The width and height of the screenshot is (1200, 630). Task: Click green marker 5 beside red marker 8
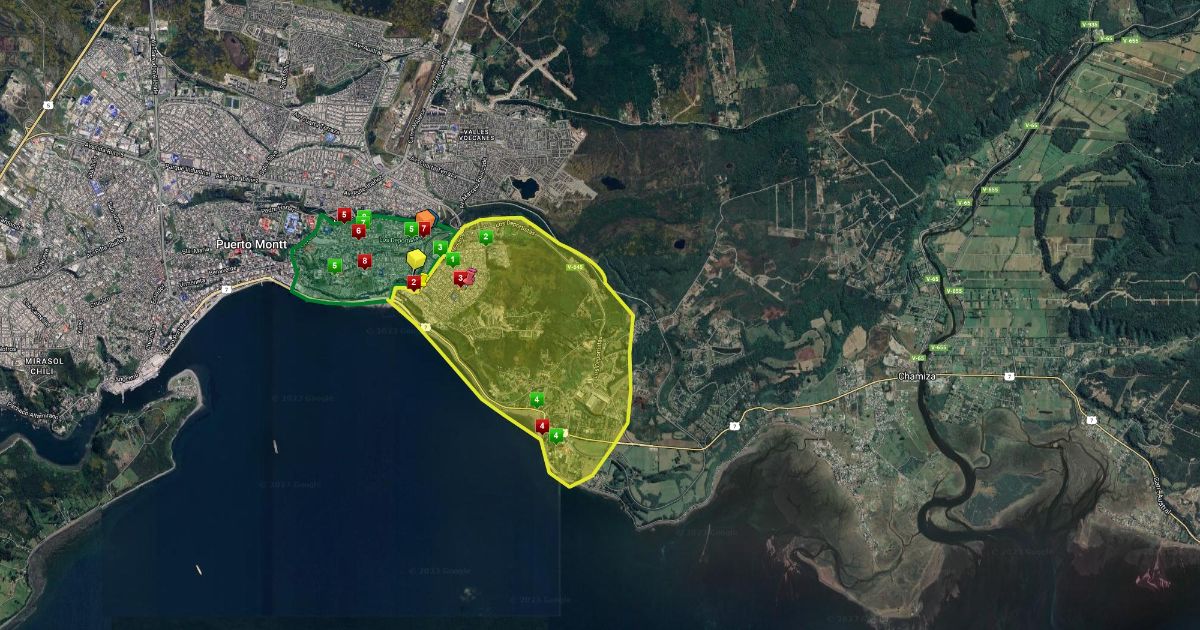coord(335,265)
